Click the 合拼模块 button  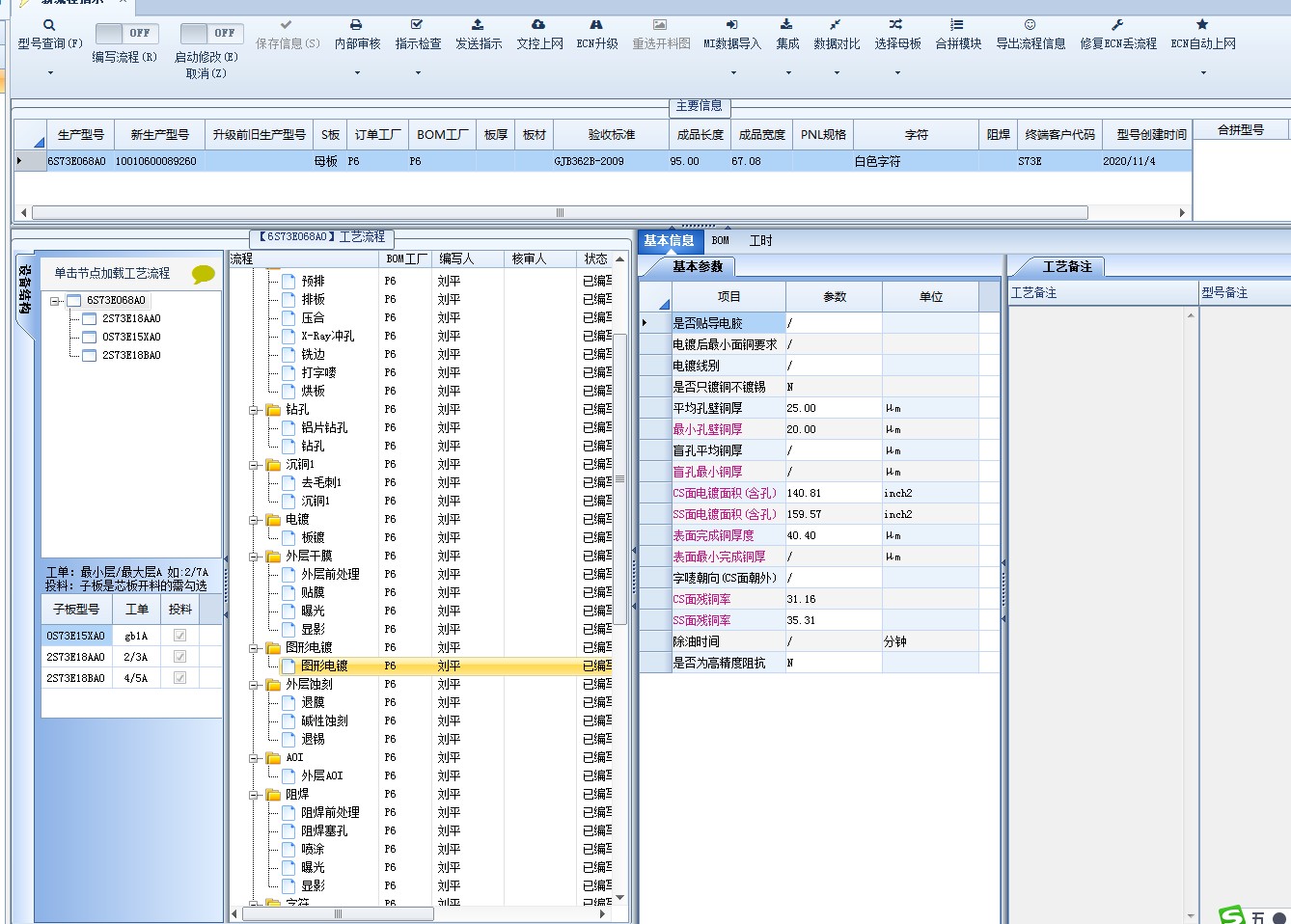[957, 34]
